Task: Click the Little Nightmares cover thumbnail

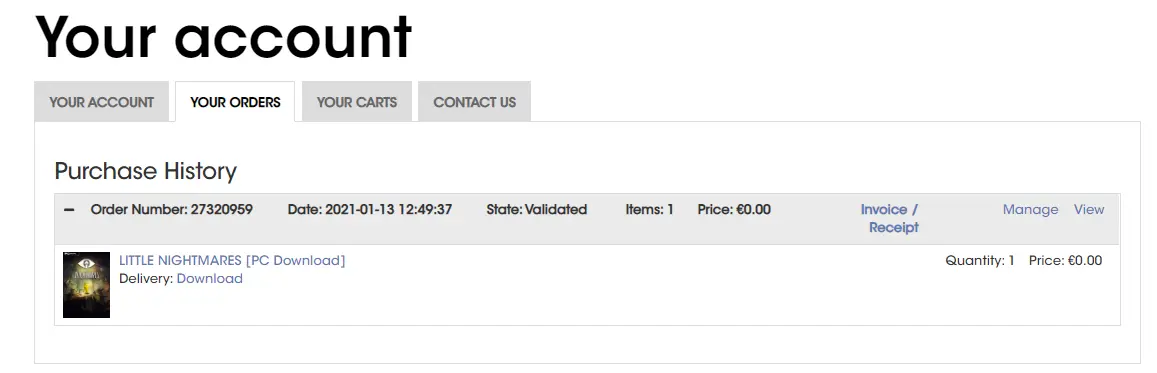Action: (86, 285)
